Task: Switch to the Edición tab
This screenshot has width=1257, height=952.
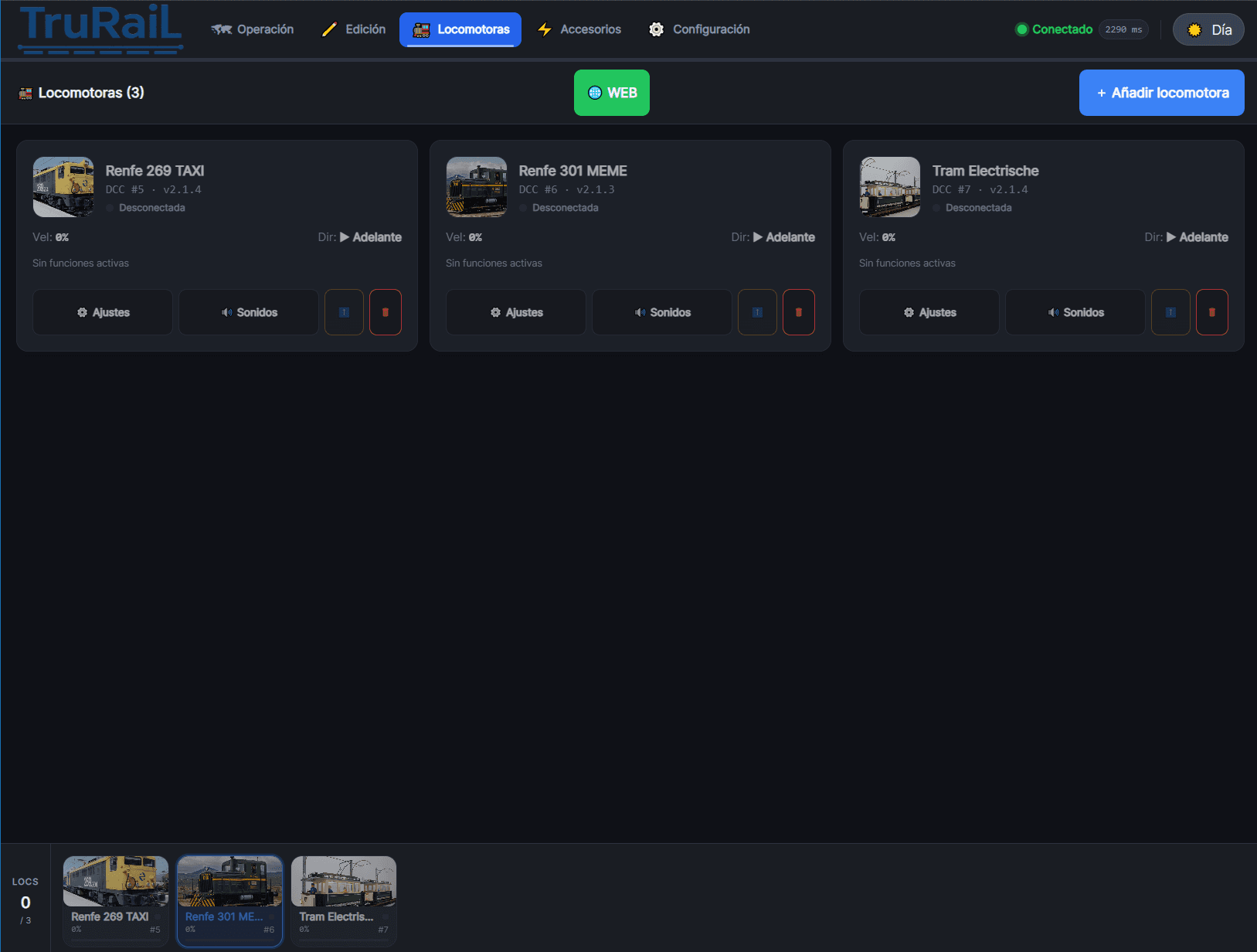Action: [x=354, y=29]
